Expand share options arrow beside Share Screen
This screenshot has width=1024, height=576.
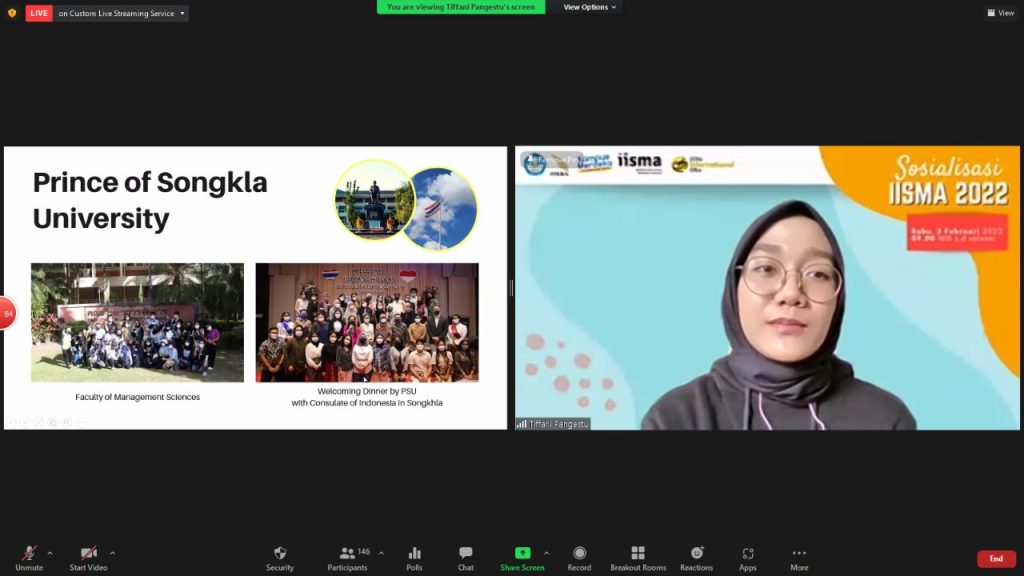[x=547, y=553]
